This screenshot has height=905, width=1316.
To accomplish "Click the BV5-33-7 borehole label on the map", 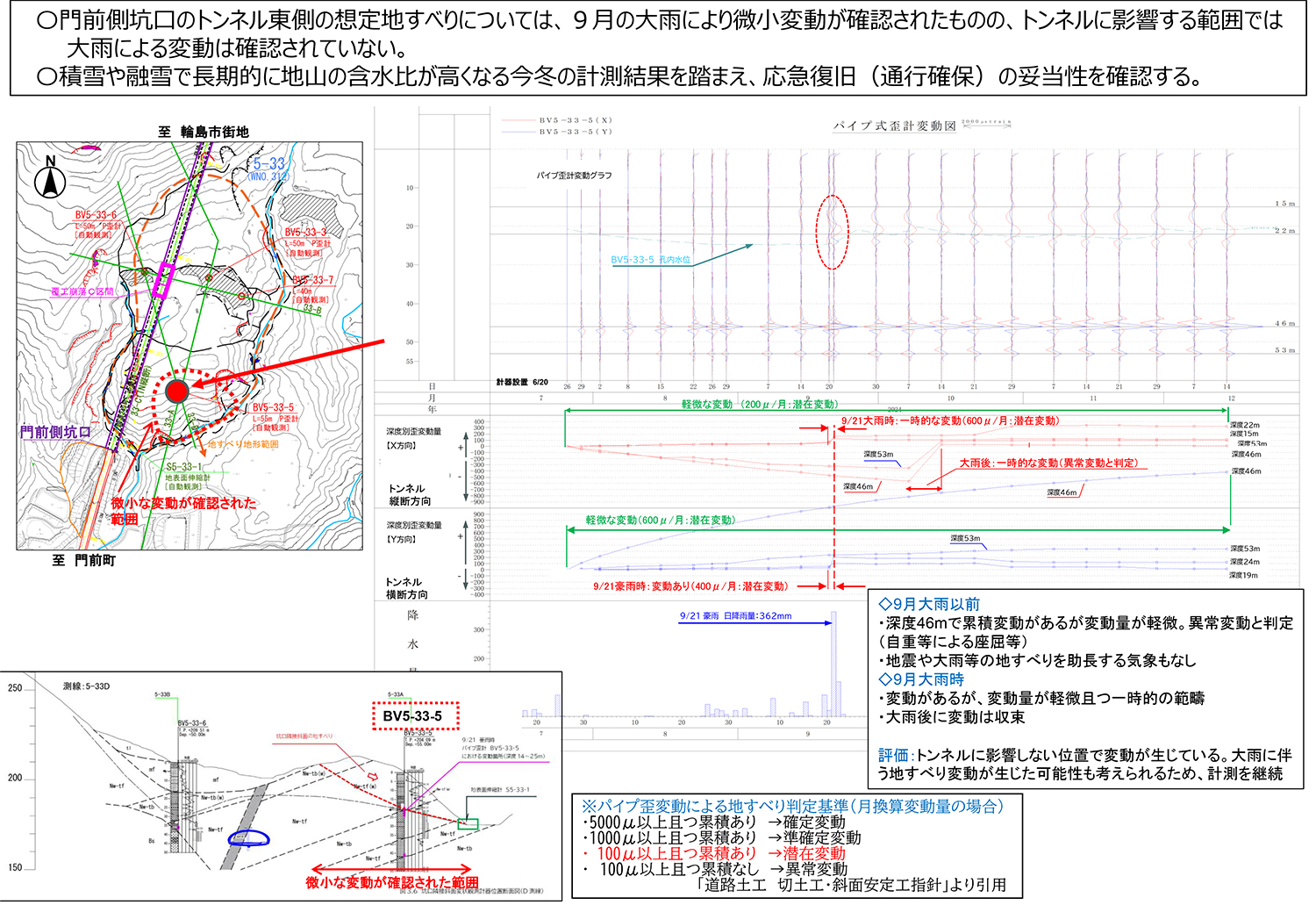I will pyautogui.click(x=313, y=280).
